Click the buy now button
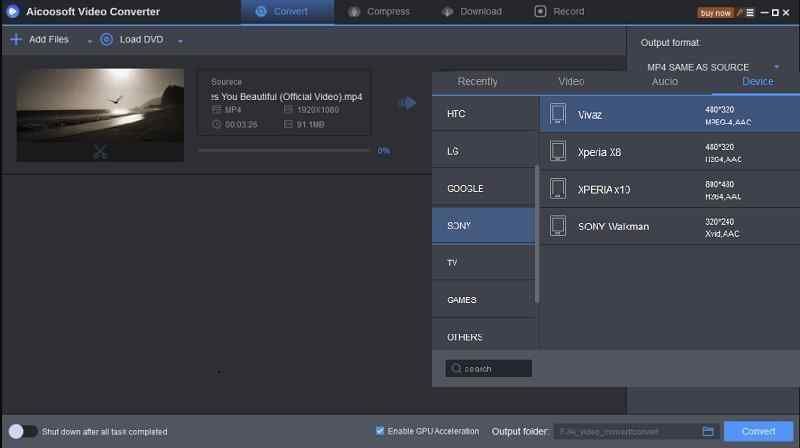Screen dimensions: 800x448 pyautogui.click(x=715, y=13)
